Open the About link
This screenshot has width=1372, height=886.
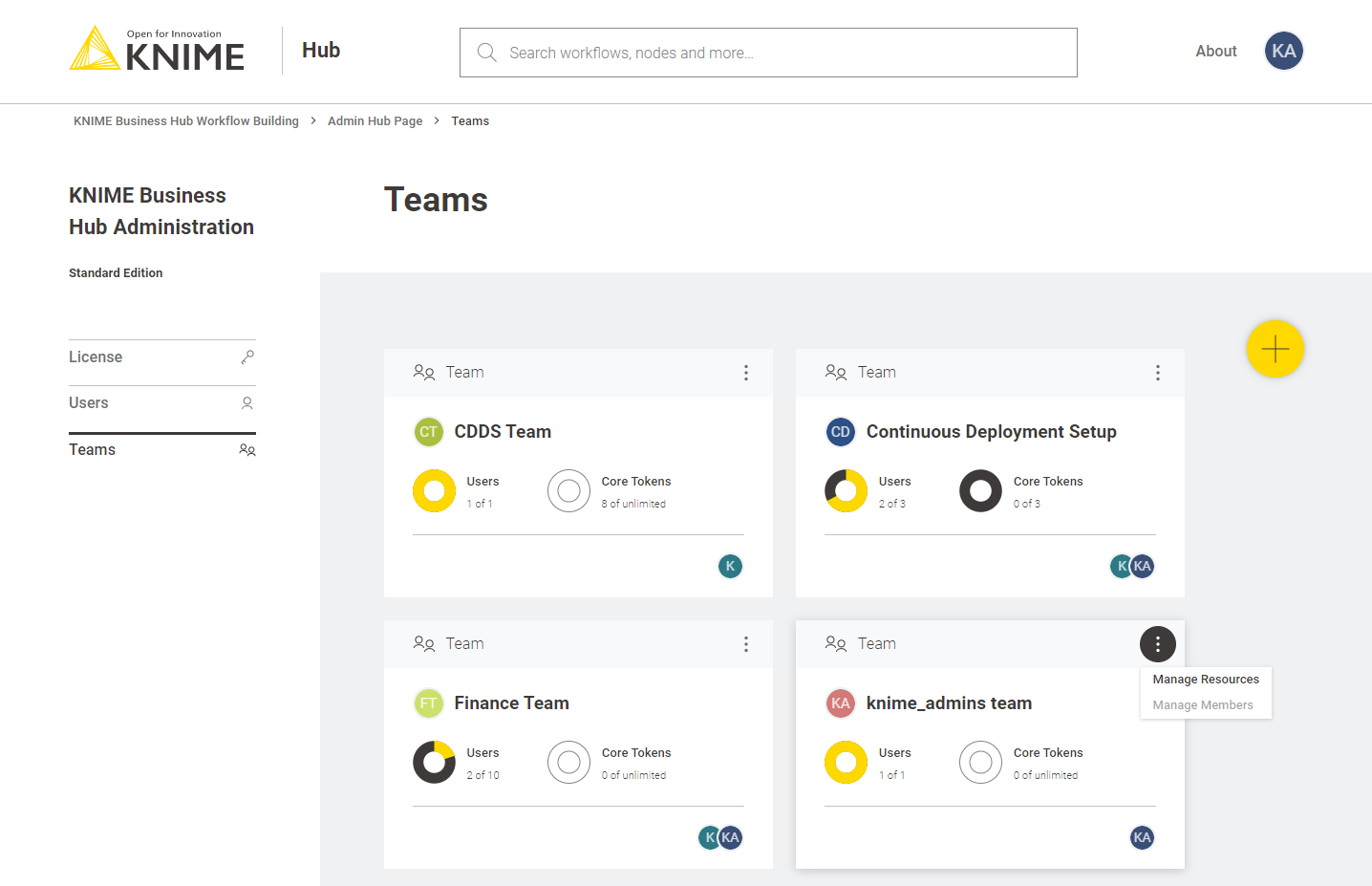1216,52
